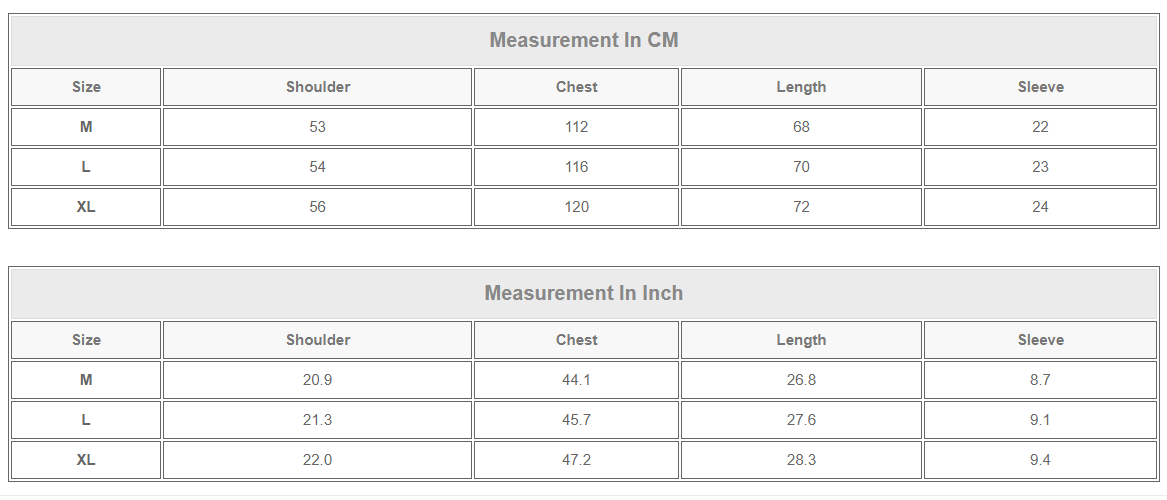
Task: Select the XL size row label in CM table
Action: click(x=86, y=207)
